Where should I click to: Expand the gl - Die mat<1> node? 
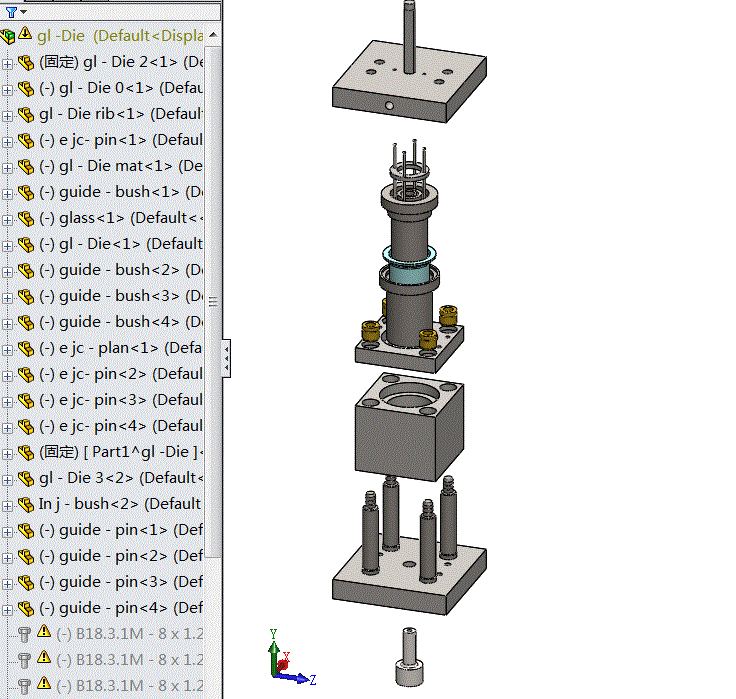(x=7, y=168)
